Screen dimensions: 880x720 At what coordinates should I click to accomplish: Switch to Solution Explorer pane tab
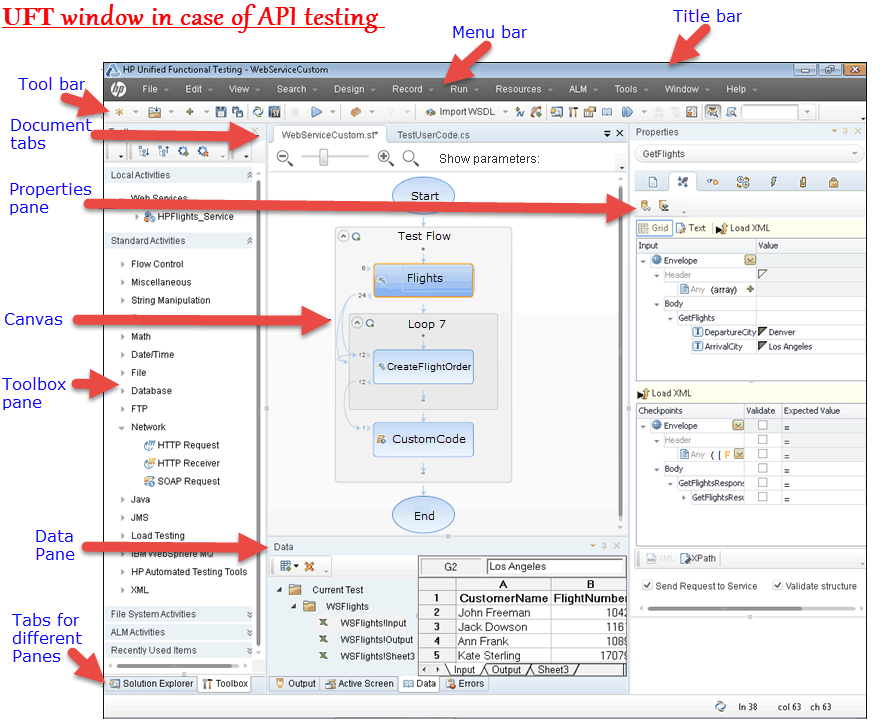(152, 684)
